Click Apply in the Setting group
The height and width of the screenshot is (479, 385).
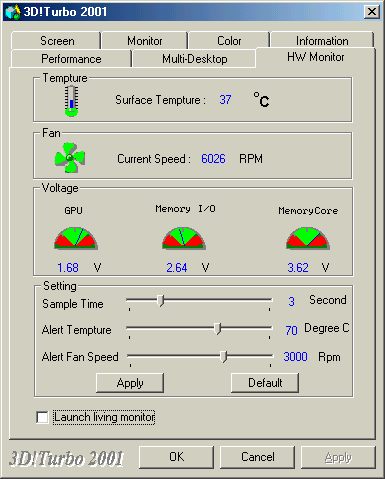130,383
